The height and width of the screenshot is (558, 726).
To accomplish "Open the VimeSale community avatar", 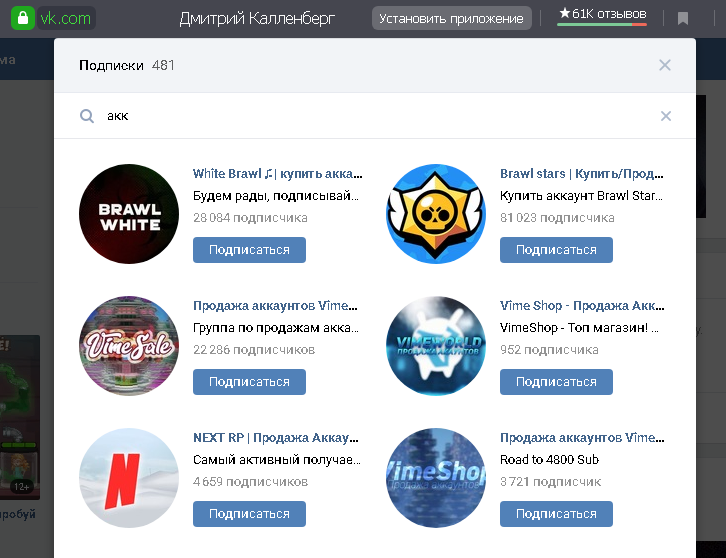I will click(129, 346).
